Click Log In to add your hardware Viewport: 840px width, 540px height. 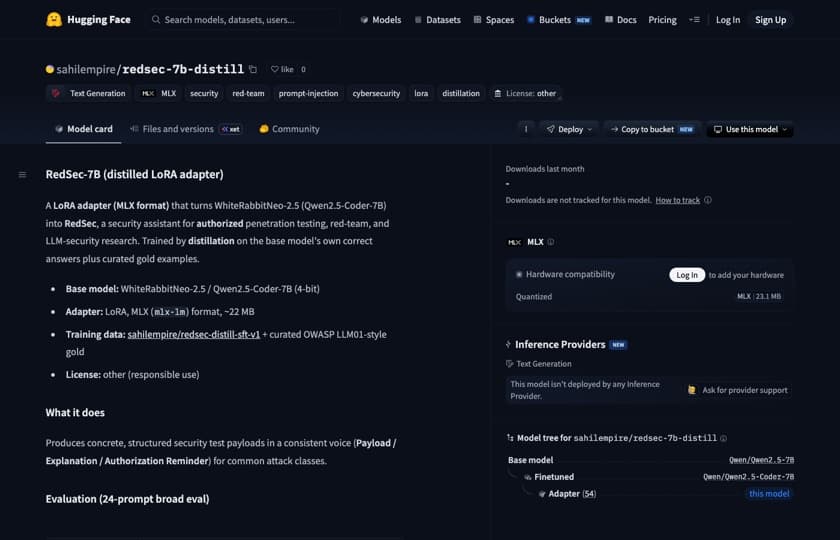[687, 275]
